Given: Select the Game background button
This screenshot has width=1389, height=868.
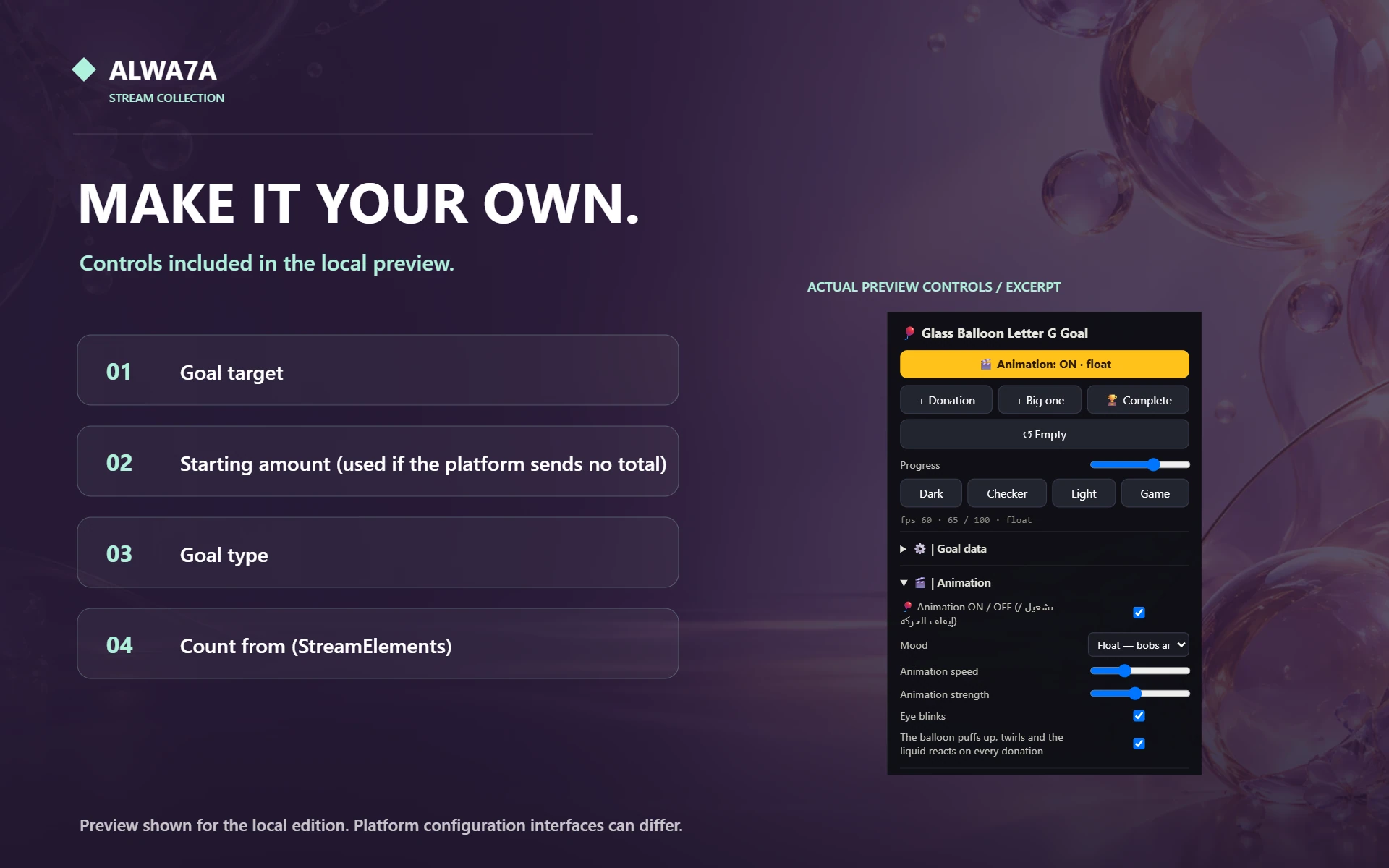Looking at the screenshot, I should tap(1155, 493).
